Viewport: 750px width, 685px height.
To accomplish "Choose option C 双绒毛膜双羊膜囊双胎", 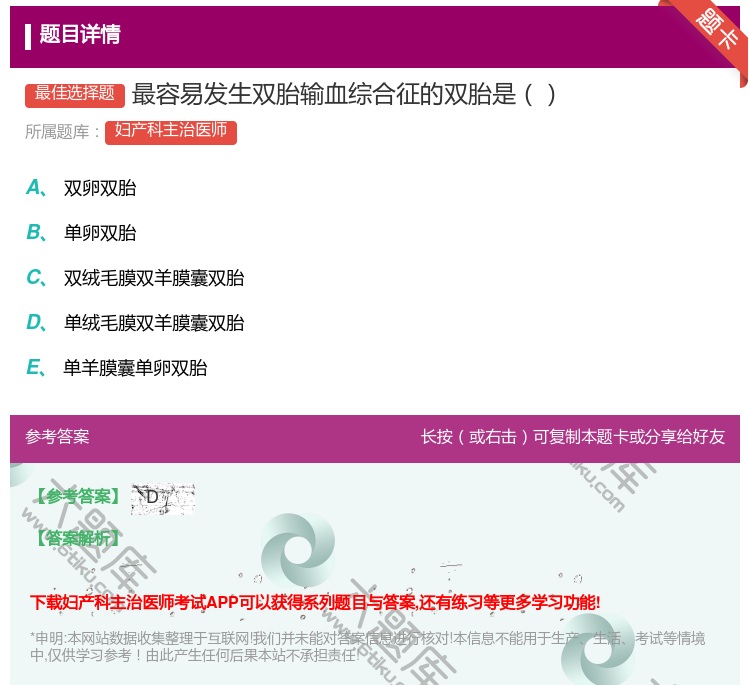I will 135,278.
